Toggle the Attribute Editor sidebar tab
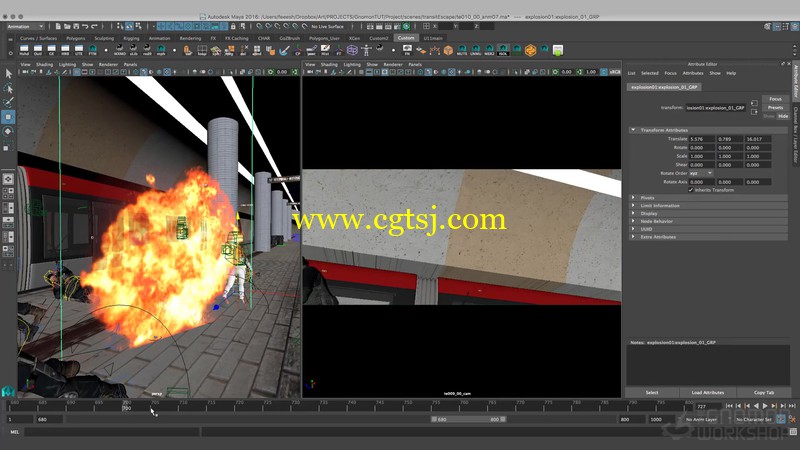Image resolution: width=800 pixels, height=450 pixels. click(x=795, y=82)
